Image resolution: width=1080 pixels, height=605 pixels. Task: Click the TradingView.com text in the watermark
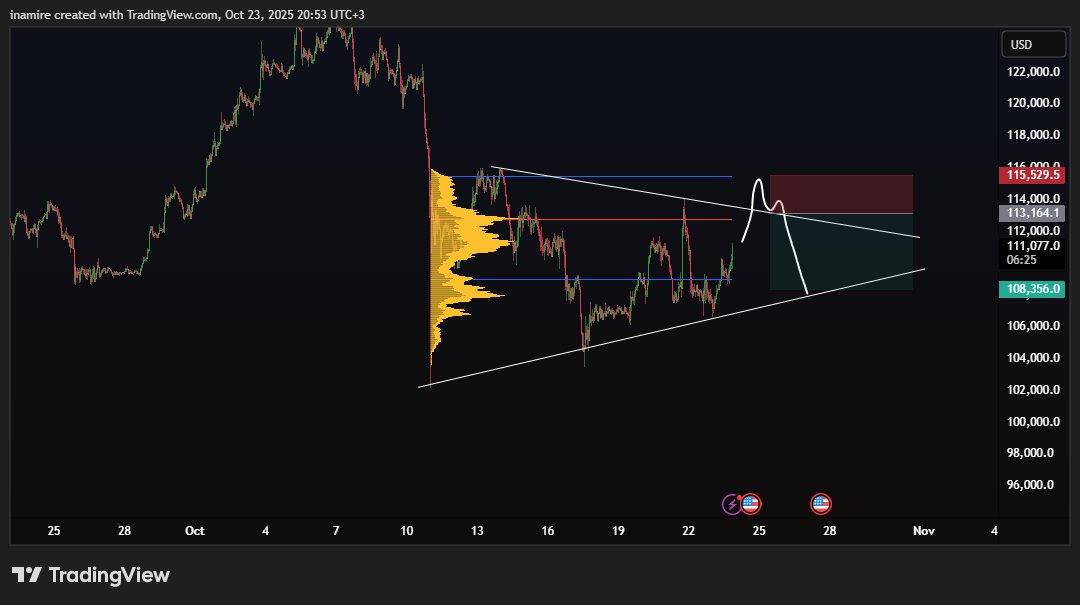coord(172,14)
